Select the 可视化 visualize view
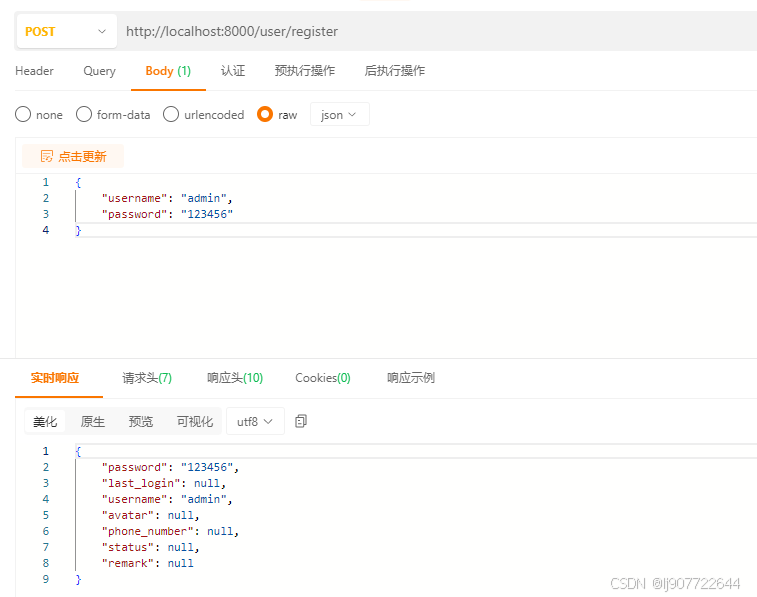 coord(195,421)
